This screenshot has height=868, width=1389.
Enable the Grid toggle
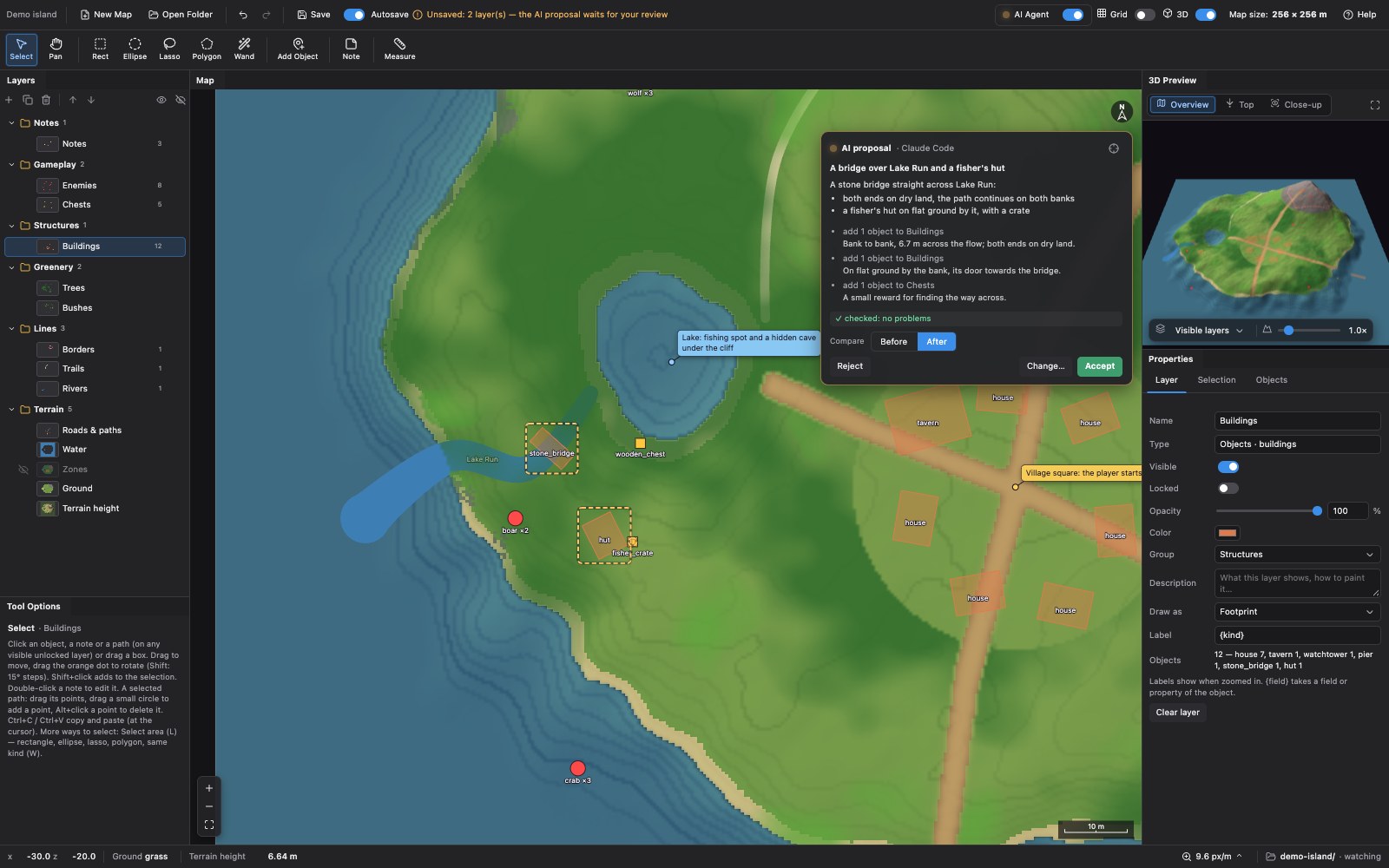click(x=1145, y=15)
